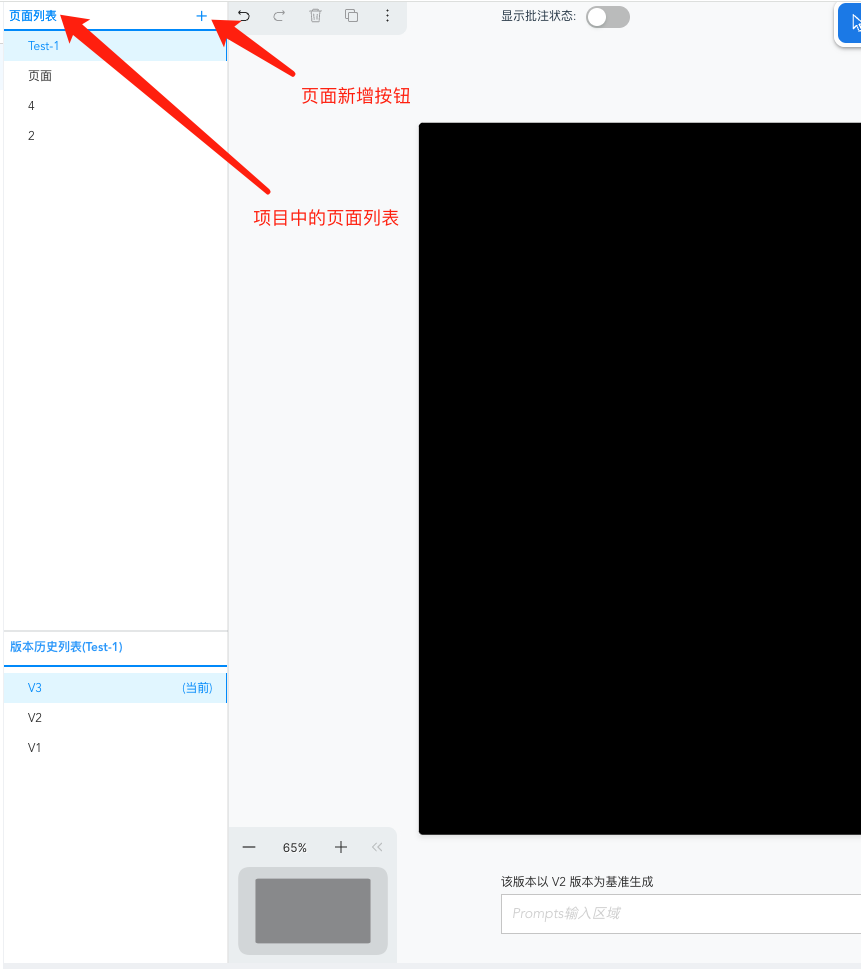Viewport: 861px width, 969px height.
Task: Click the zoom in plus icon
Action: [340, 847]
